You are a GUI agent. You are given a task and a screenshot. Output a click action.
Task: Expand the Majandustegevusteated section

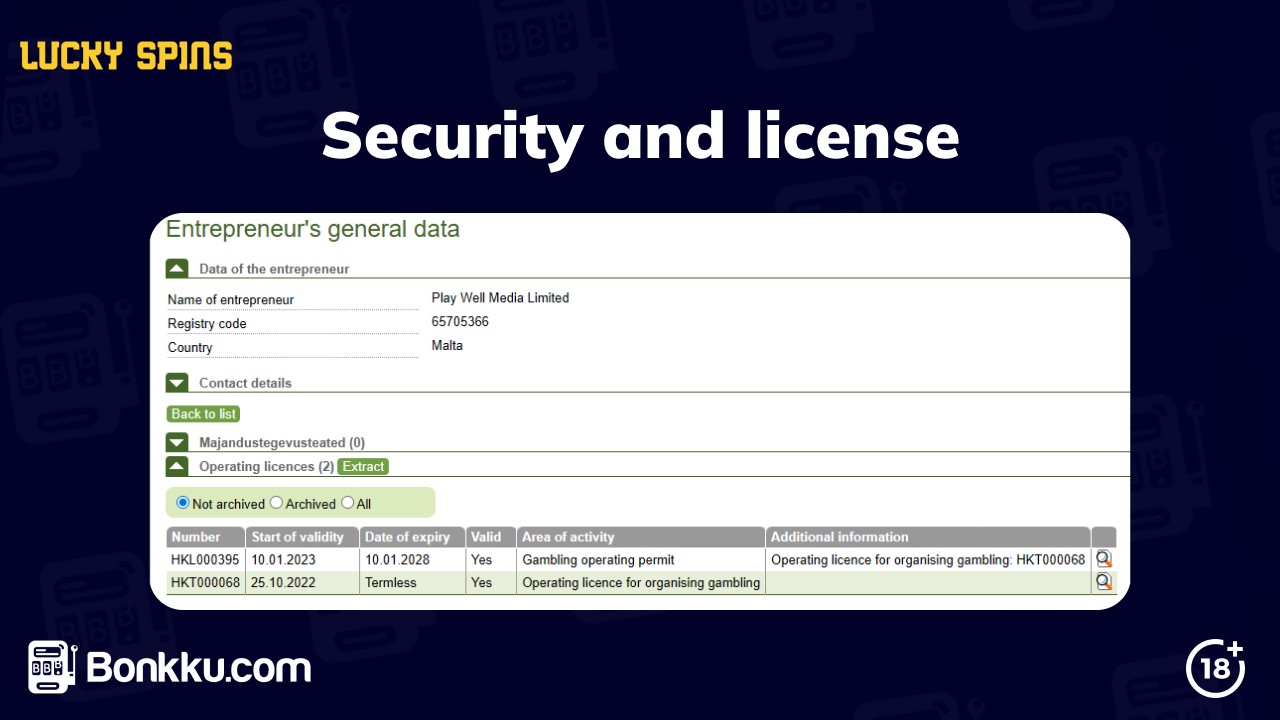(x=177, y=442)
